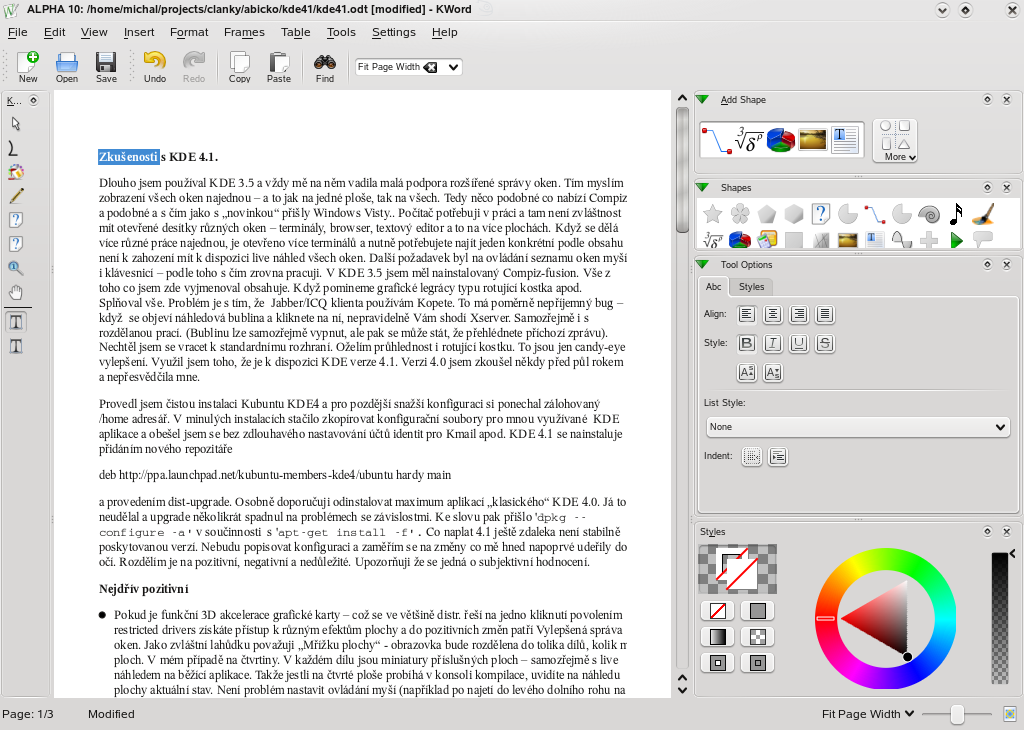Viewport: 1024px width, 730px height.
Task: Apply gradient fill in Styles panel
Action: coord(718,637)
